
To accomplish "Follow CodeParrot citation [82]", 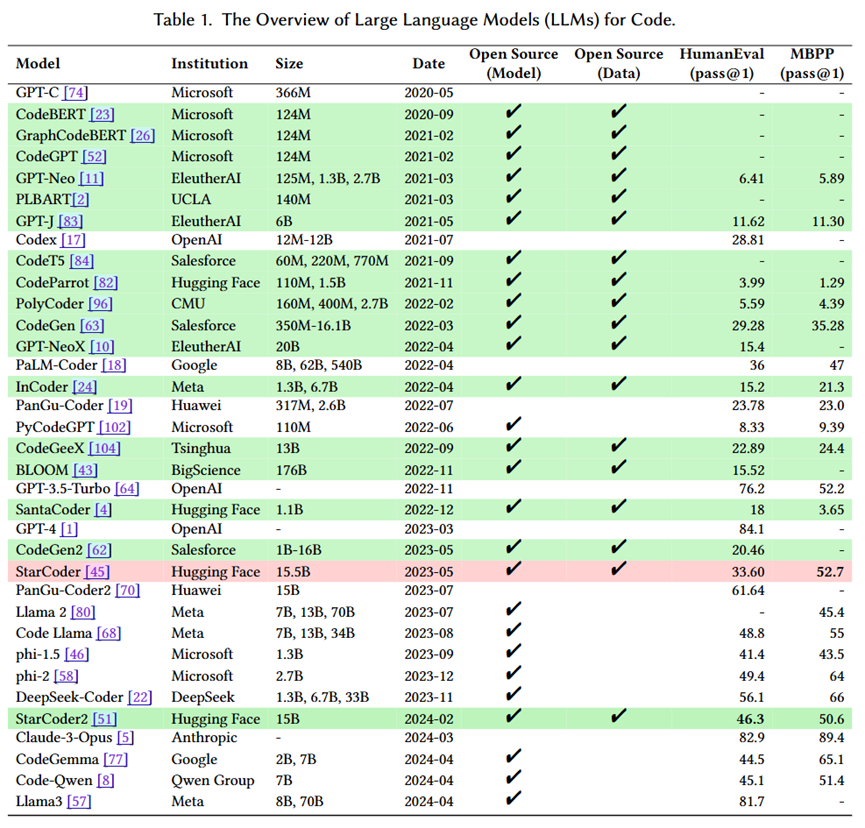I will [106, 282].
